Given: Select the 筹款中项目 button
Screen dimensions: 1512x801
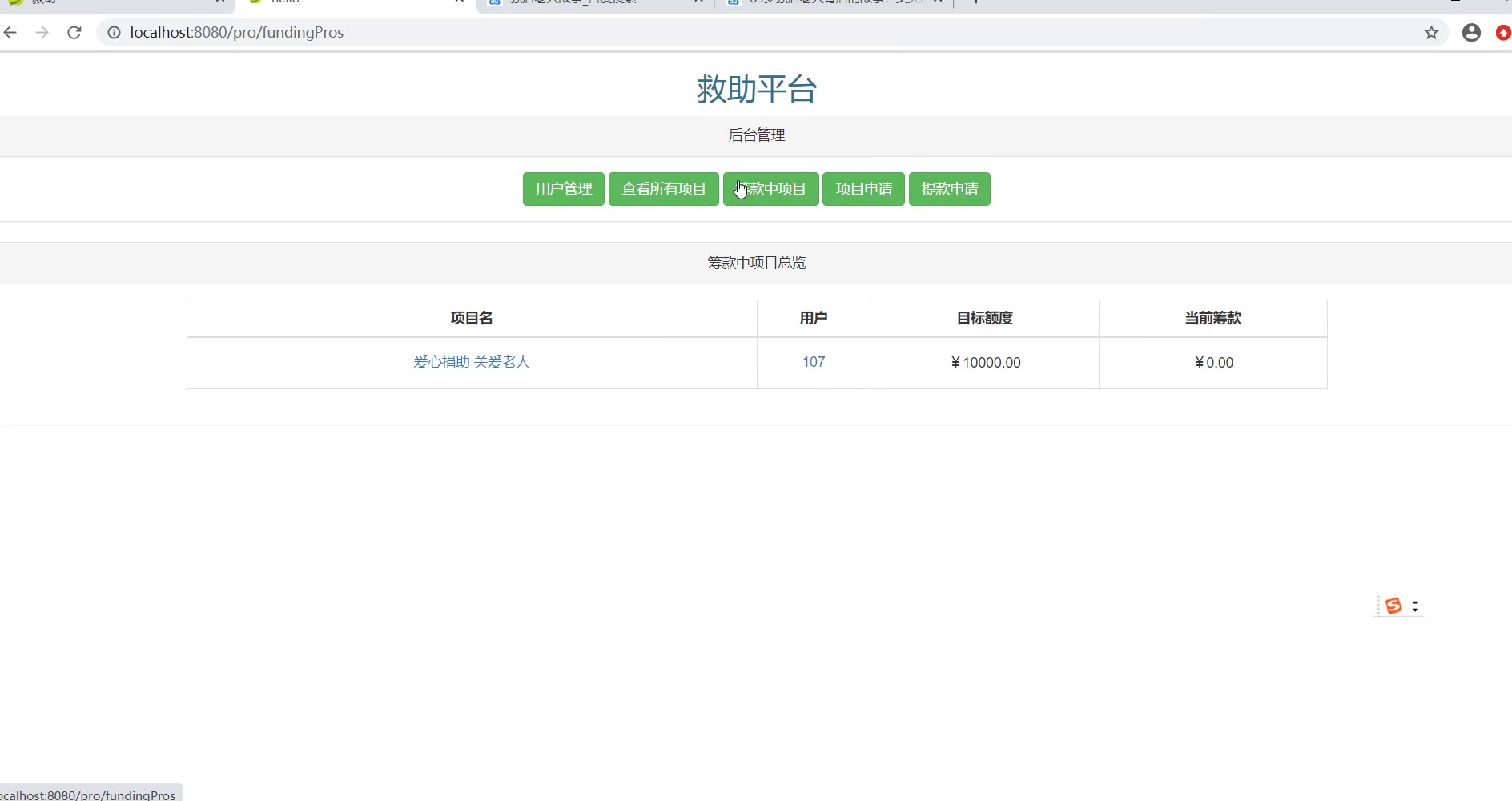Looking at the screenshot, I should point(770,189).
